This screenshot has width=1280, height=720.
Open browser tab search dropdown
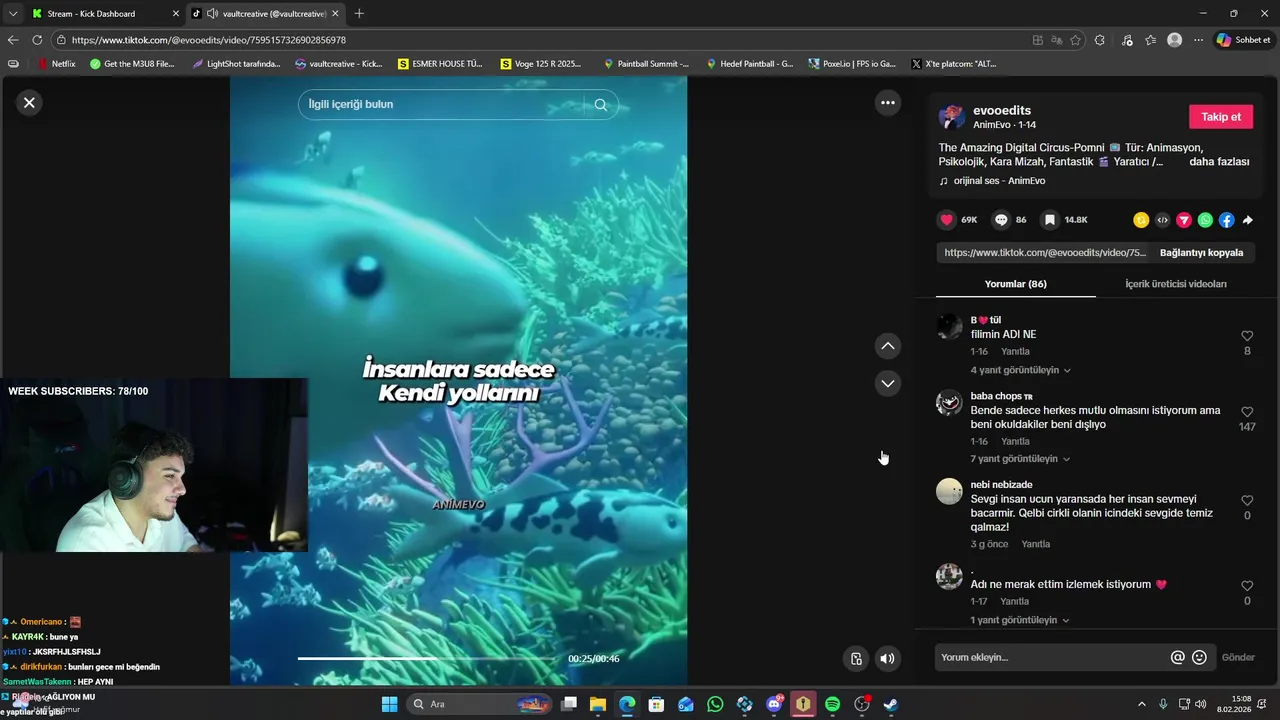click(x=12, y=14)
